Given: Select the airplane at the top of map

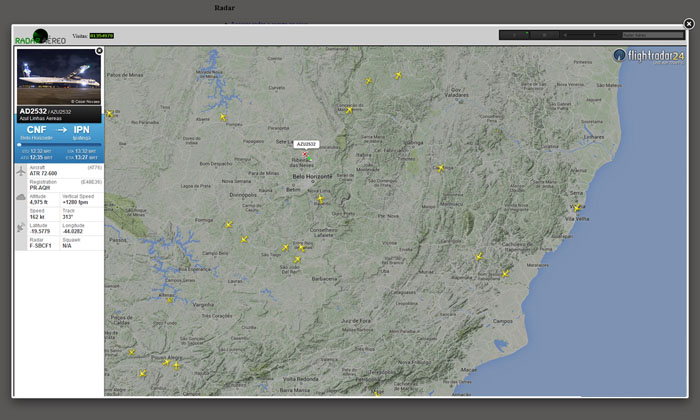Looking at the screenshot, I should click(x=398, y=75).
